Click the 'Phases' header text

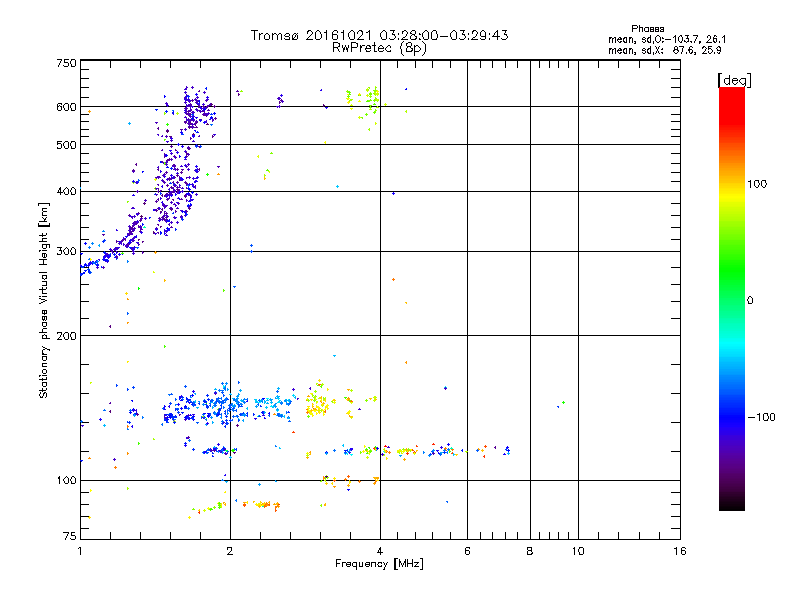tap(647, 29)
